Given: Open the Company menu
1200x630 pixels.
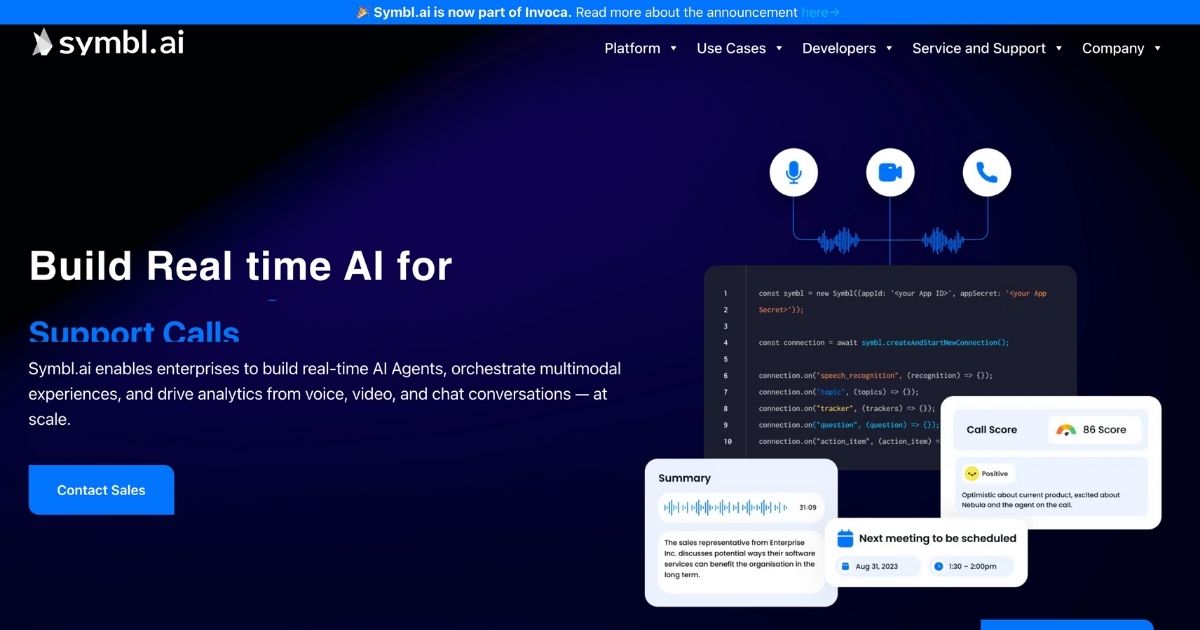Looking at the screenshot, I should (1113, 48).
